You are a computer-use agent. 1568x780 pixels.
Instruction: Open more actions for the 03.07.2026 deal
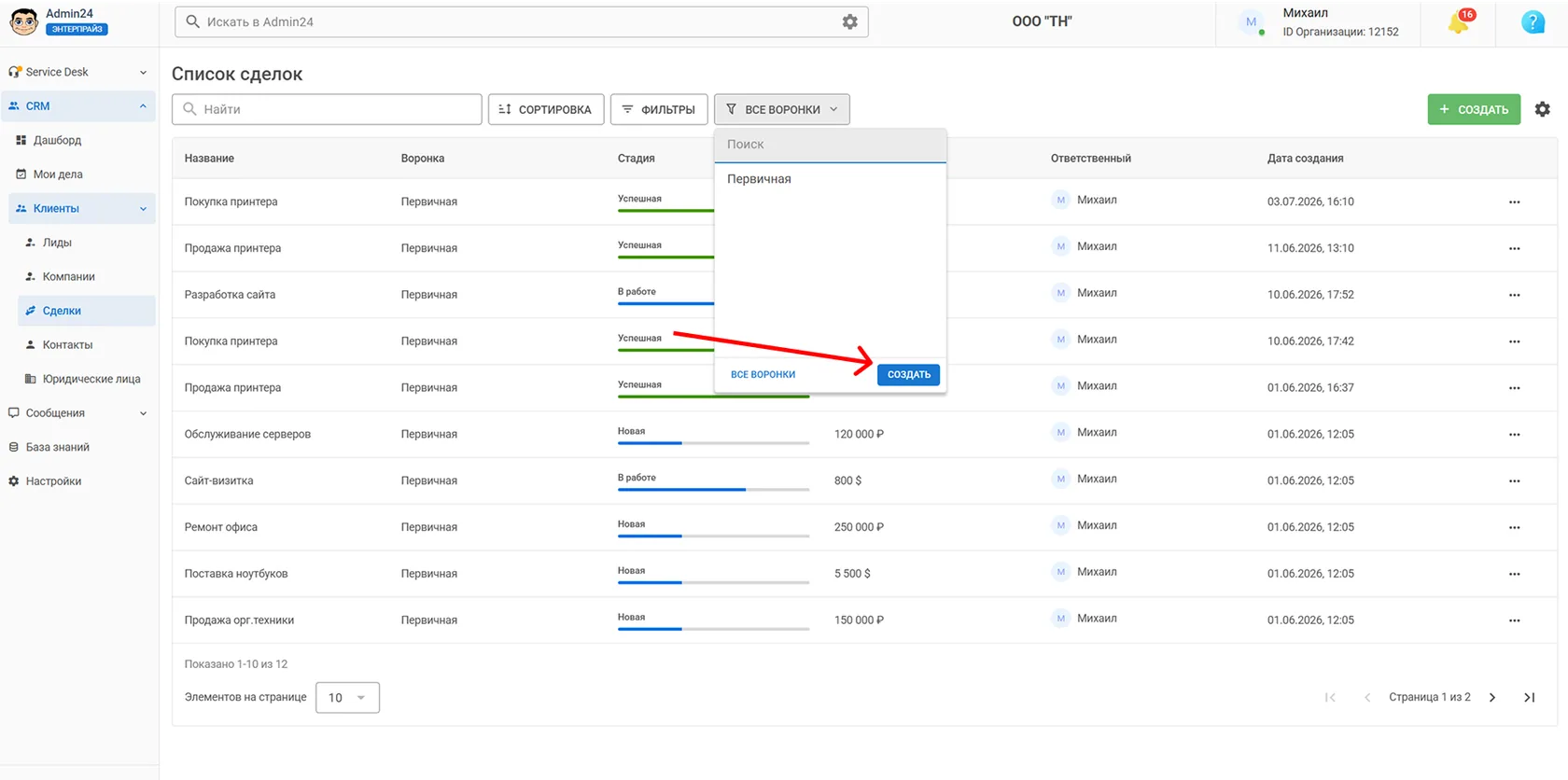pyautogui.click(x=1514, y=202)
